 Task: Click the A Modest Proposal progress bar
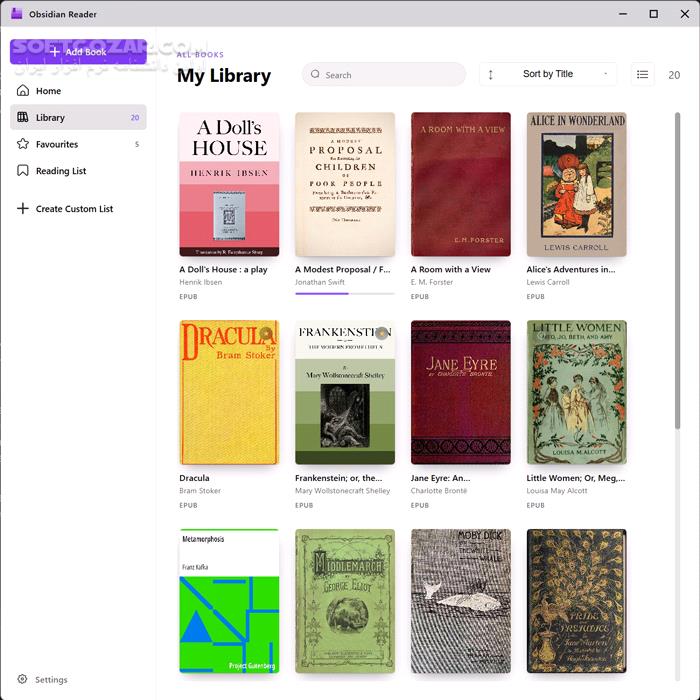coord(345,294)
